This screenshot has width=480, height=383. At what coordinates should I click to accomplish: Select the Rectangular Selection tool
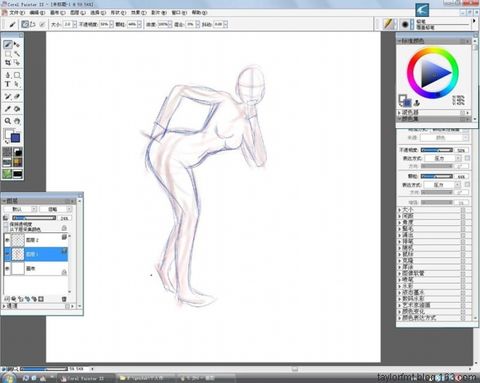coord(8,54)
